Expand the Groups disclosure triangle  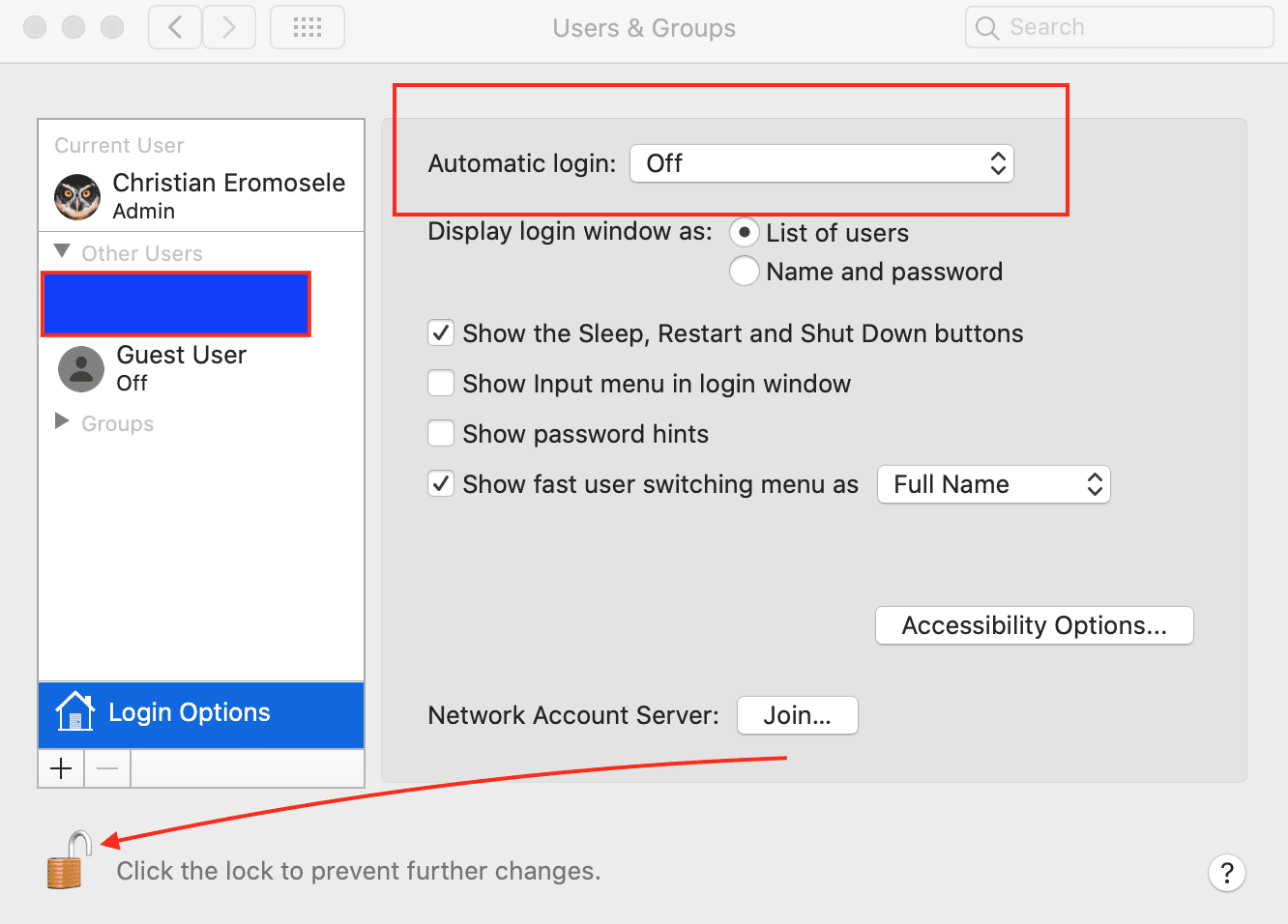pos(62,421)
